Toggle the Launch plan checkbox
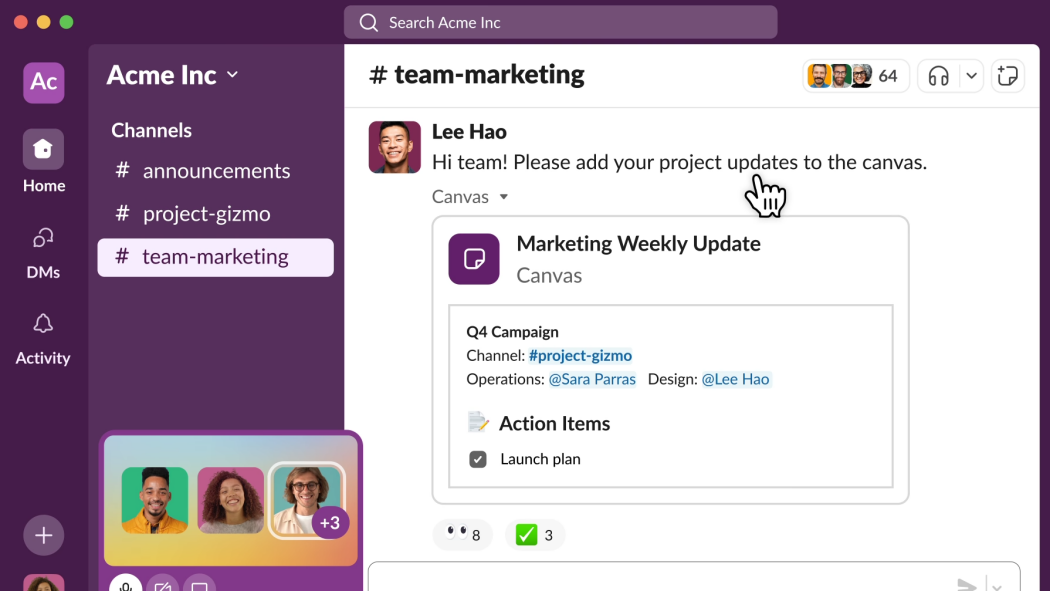The image size is (1050, 591). (x=477, y=458)
